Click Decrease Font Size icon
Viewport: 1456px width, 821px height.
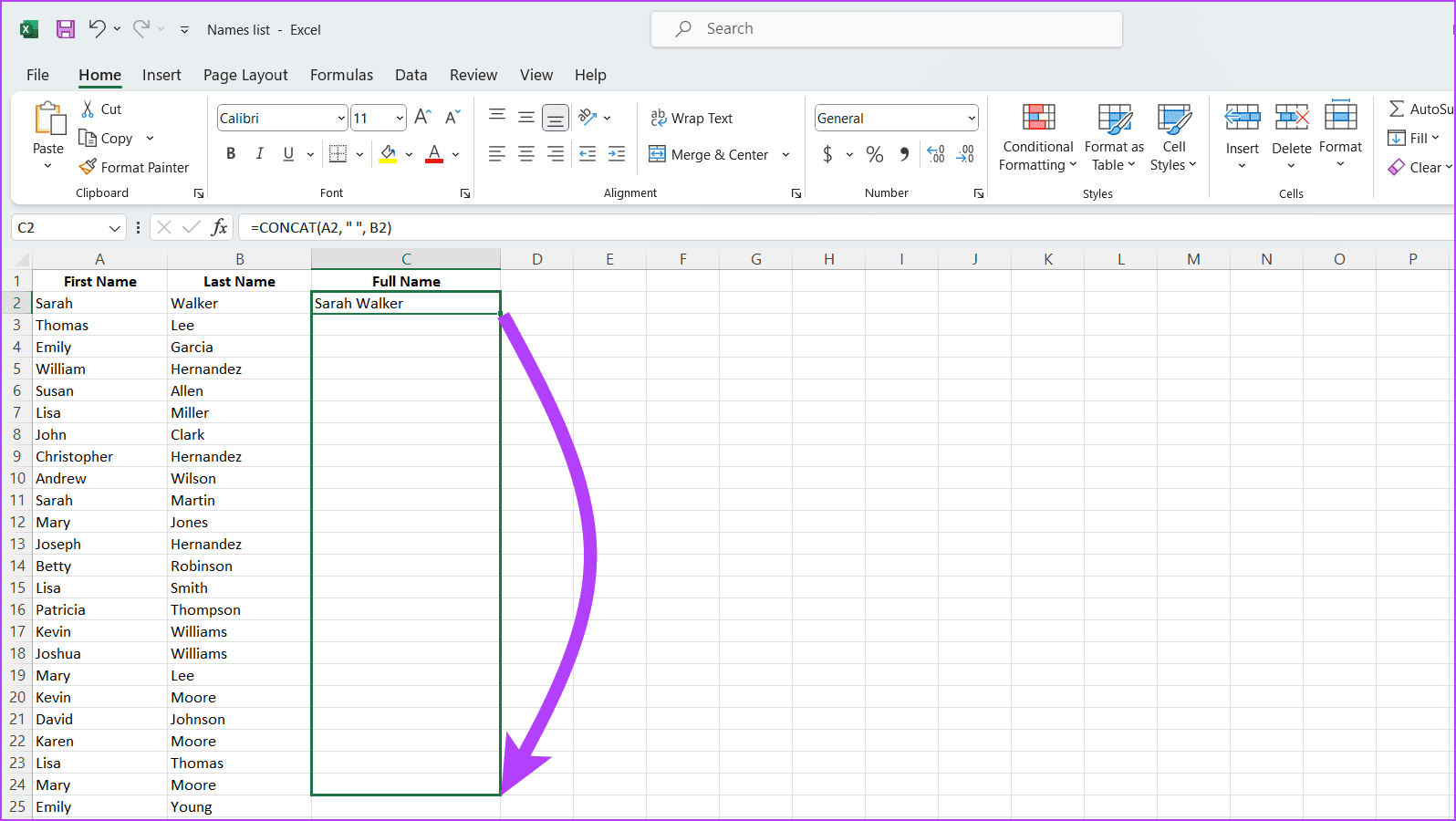(x=452, y=117)
